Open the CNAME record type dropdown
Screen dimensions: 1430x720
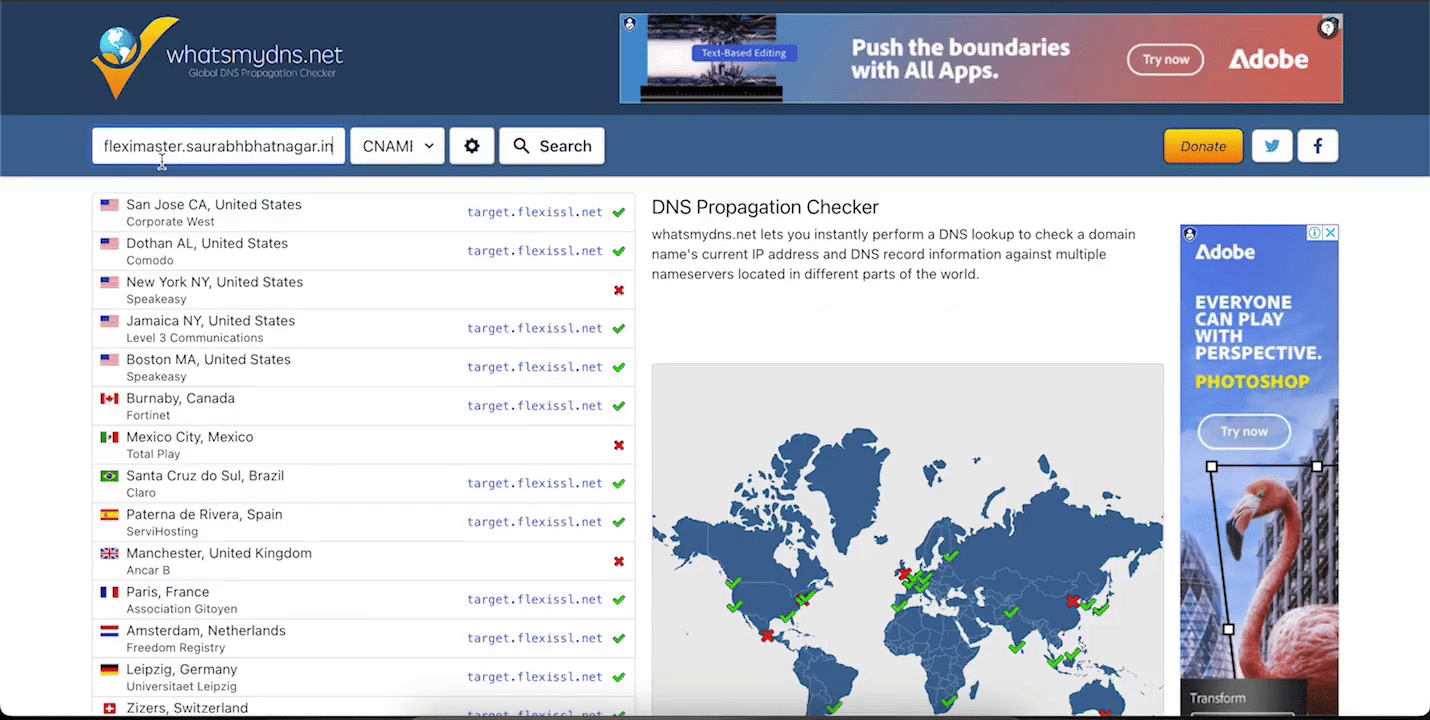397,146
